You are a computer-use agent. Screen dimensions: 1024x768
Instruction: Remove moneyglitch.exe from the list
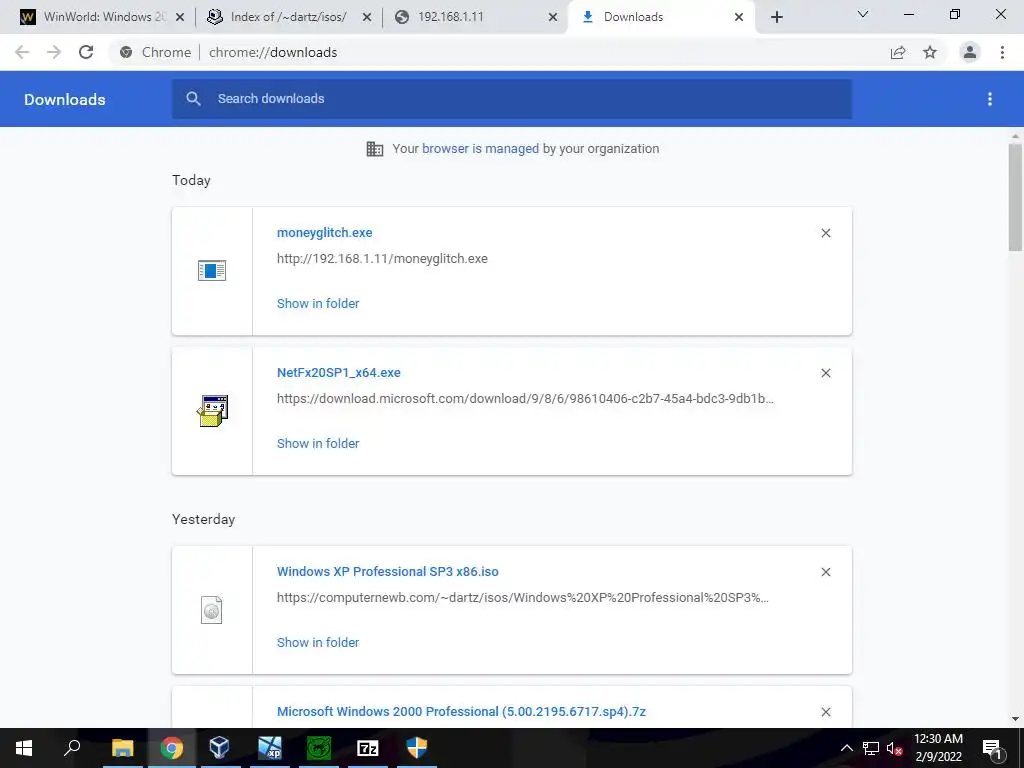pos(825,233)
